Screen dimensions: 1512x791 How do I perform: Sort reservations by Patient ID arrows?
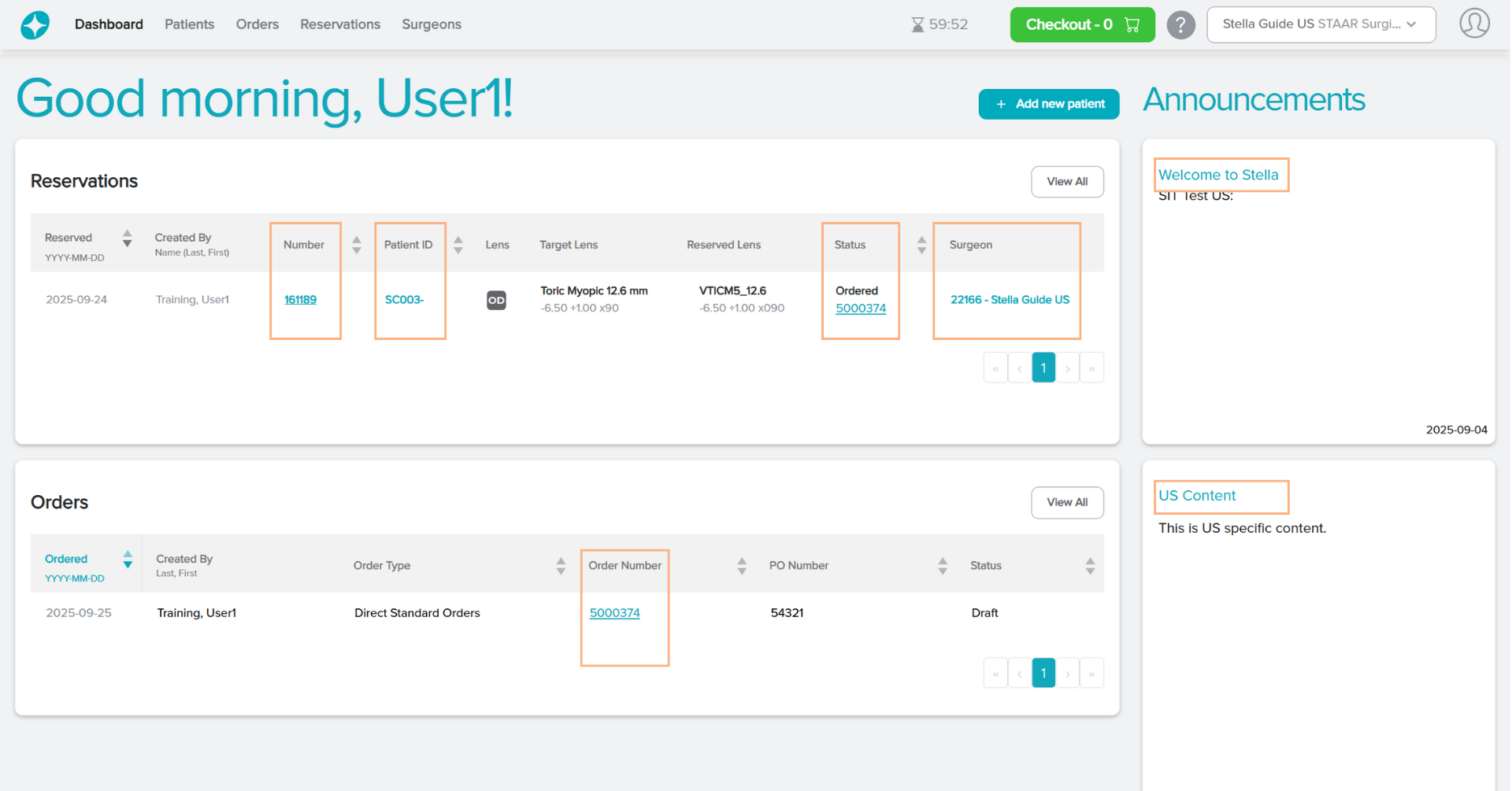[x=458, y=246]
